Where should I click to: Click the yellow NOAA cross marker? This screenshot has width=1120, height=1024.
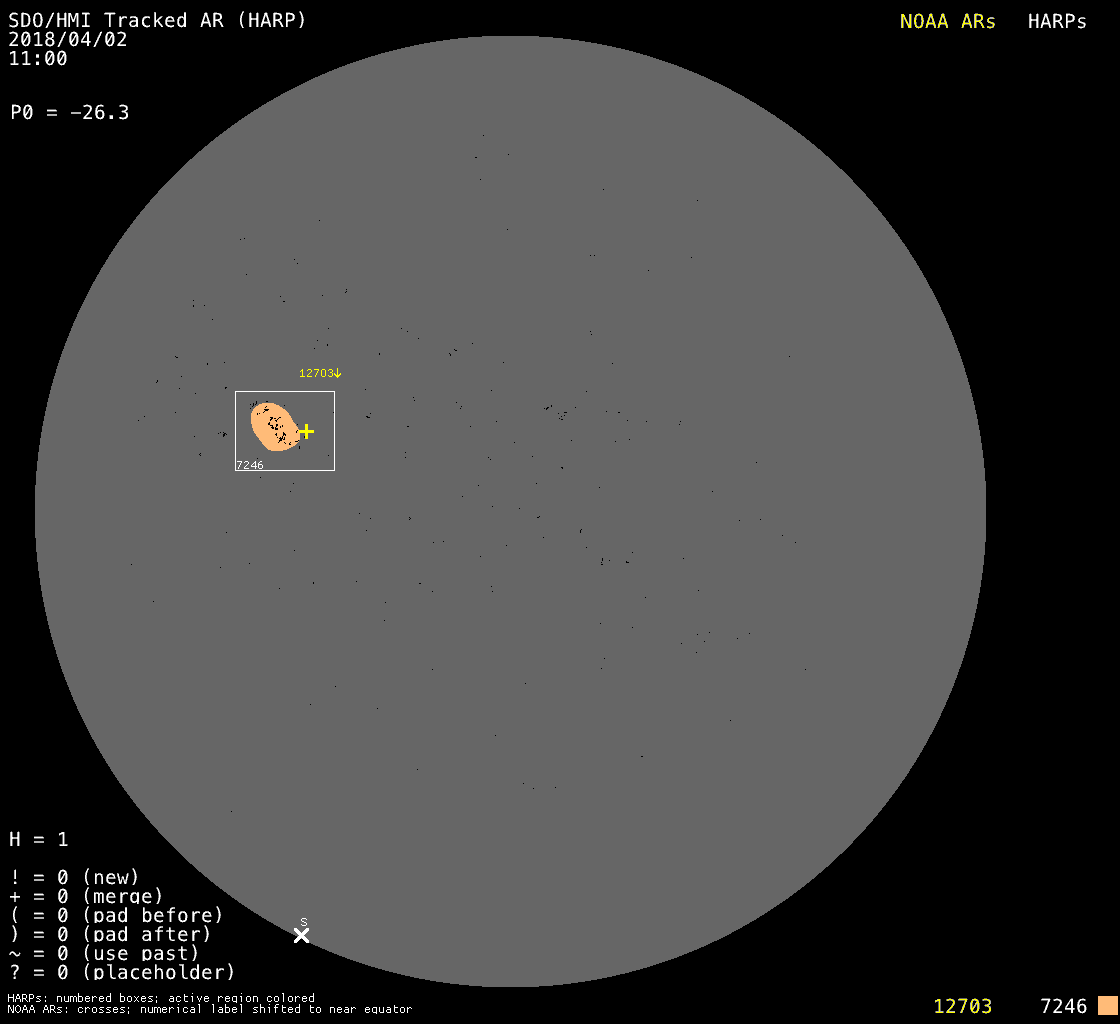click(306, 431)
